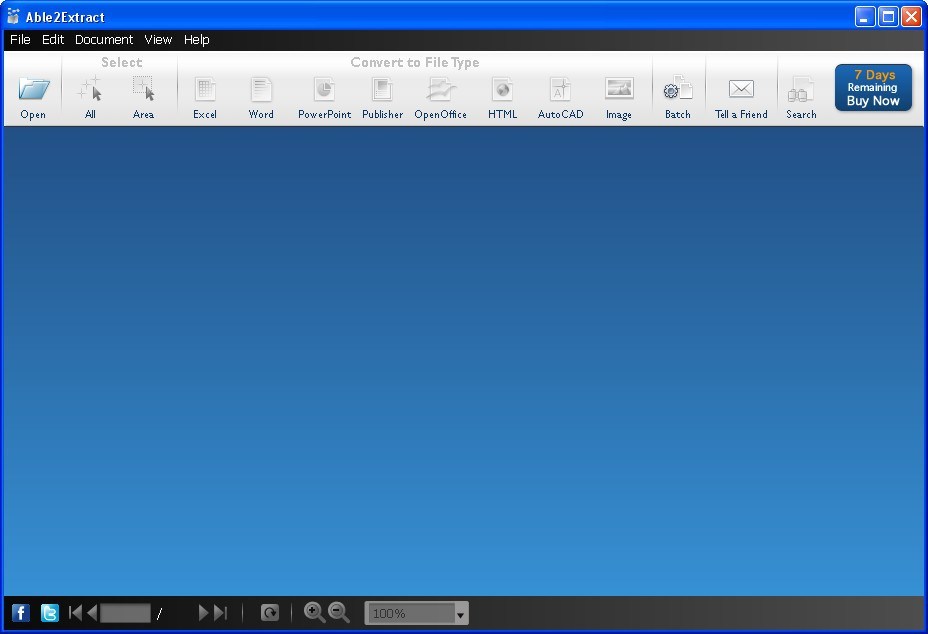Convert to PowerPoint format
928x634 pixels.
click(324, 95)
